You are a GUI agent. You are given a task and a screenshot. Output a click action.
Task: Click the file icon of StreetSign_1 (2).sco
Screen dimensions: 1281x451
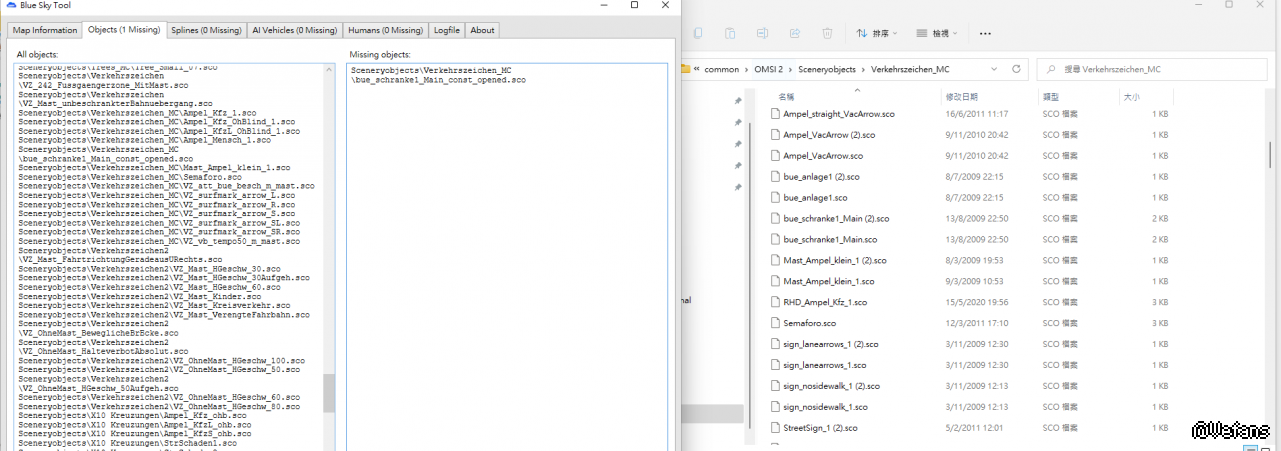775,428
